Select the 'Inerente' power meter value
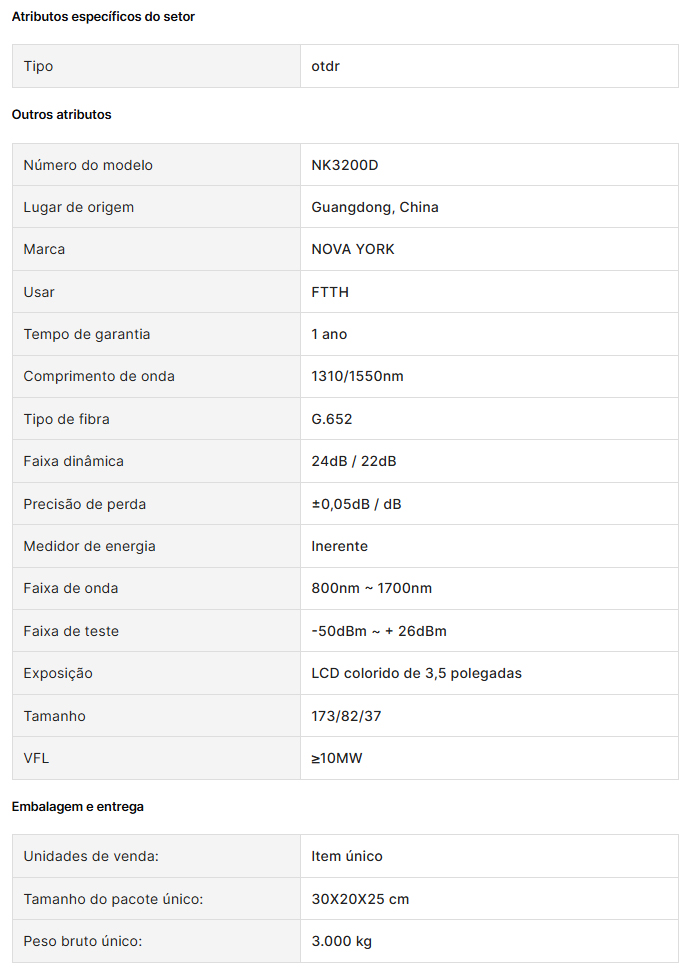Screen dimensions: 686x972 click(340, 546)
